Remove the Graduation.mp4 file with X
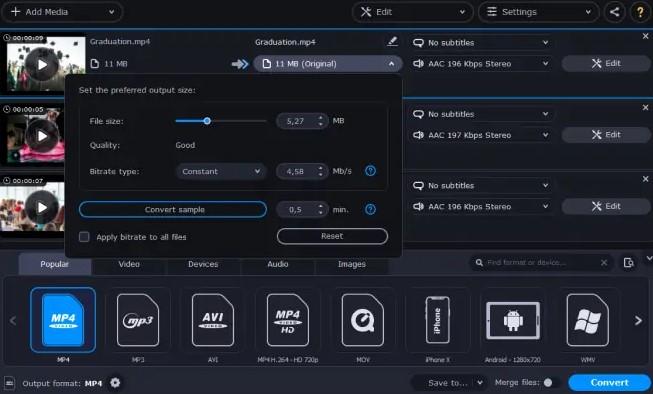This screenshot has width=653, height=394. pyautogui.click(x=646, y=36)
